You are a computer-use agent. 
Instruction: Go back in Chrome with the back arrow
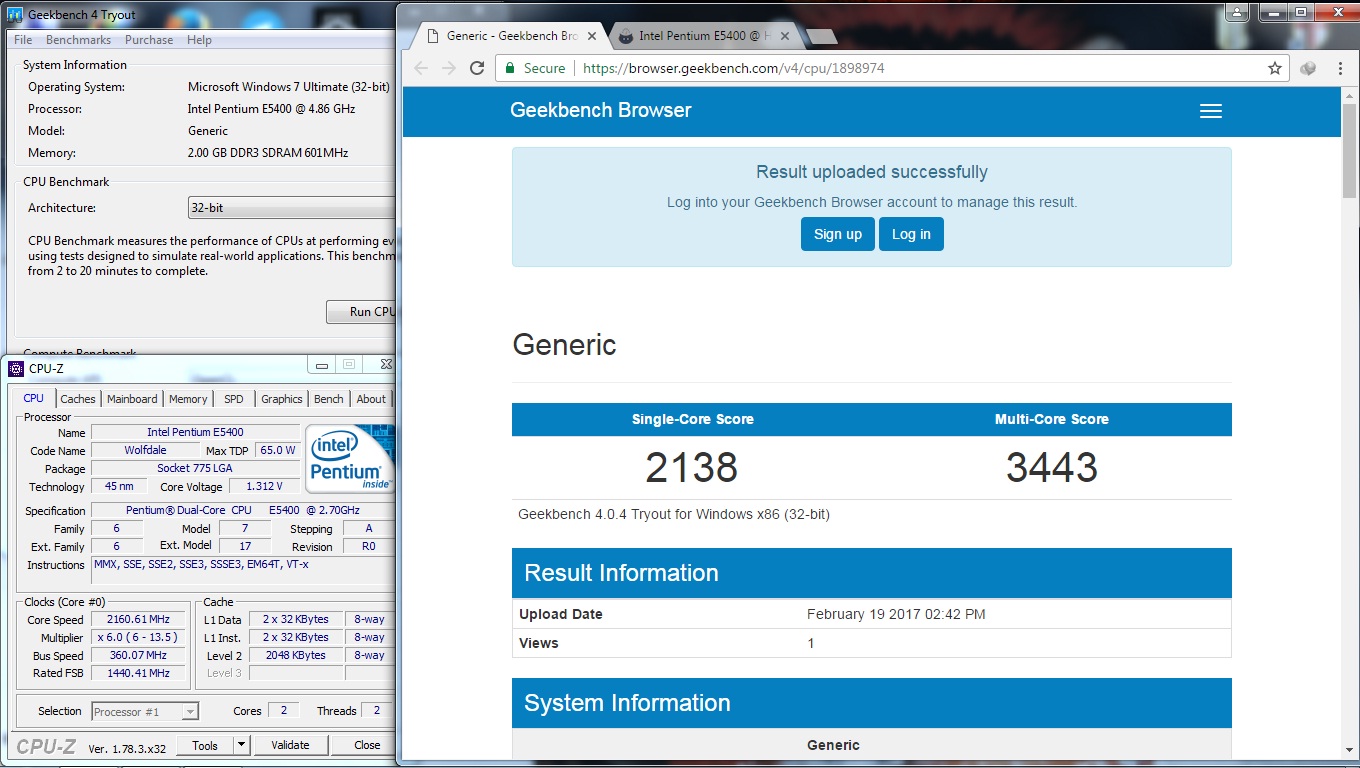coord(421,68)
